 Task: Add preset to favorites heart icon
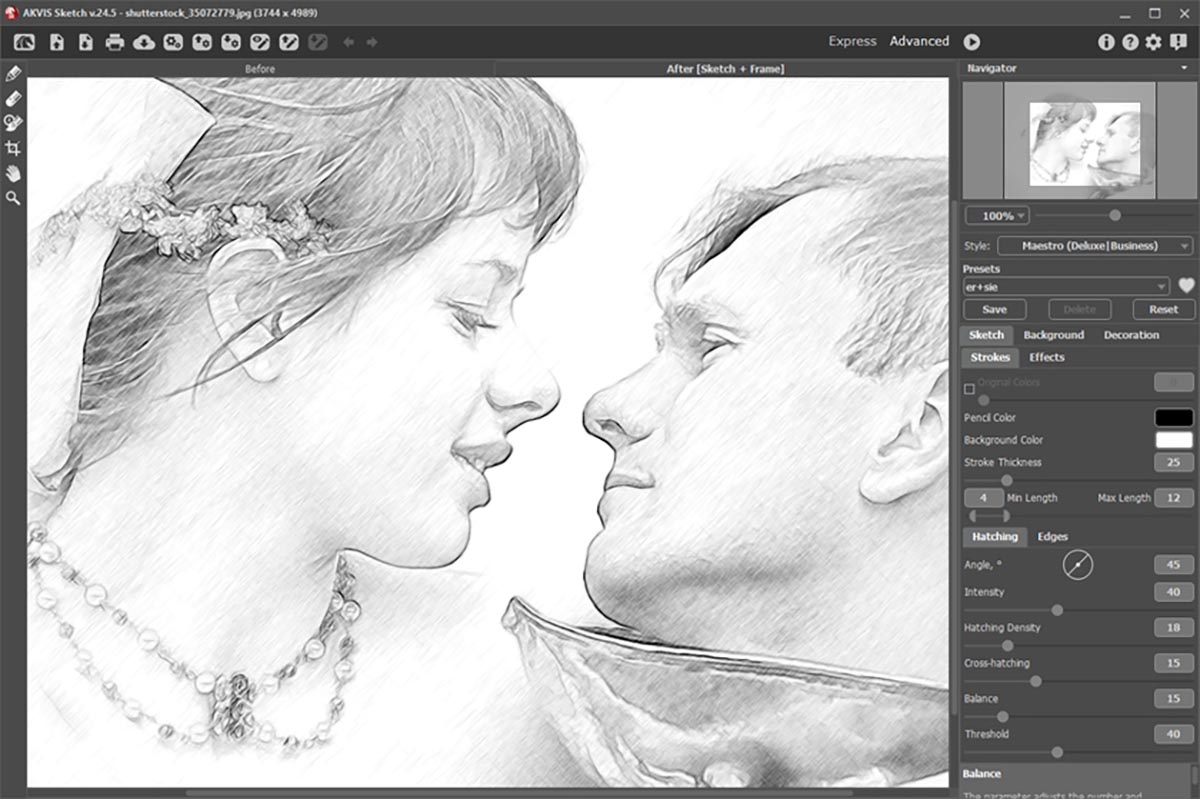click(1186, 286)
